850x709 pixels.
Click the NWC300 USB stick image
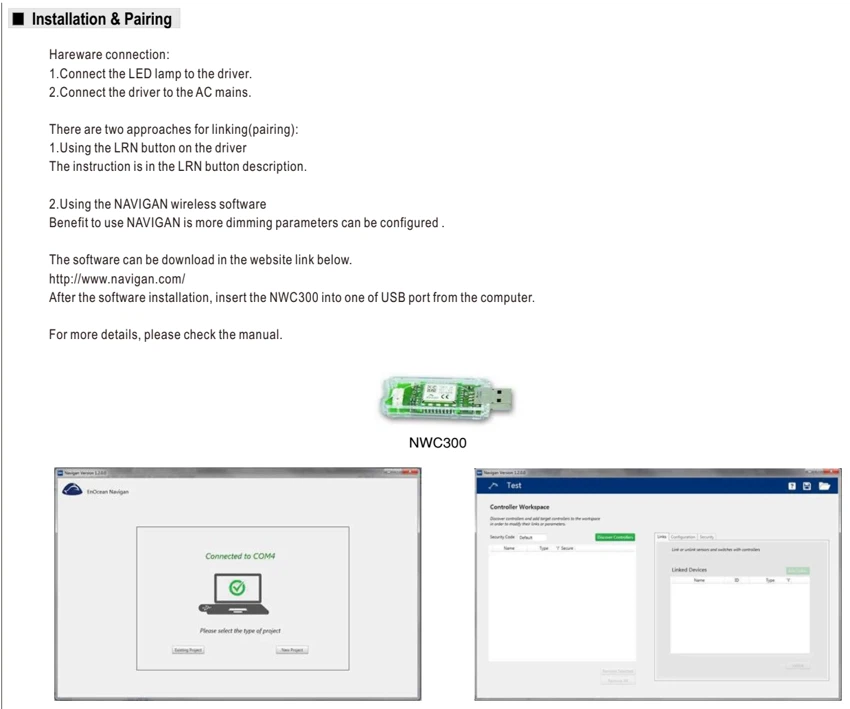click(x=446, y=399)
